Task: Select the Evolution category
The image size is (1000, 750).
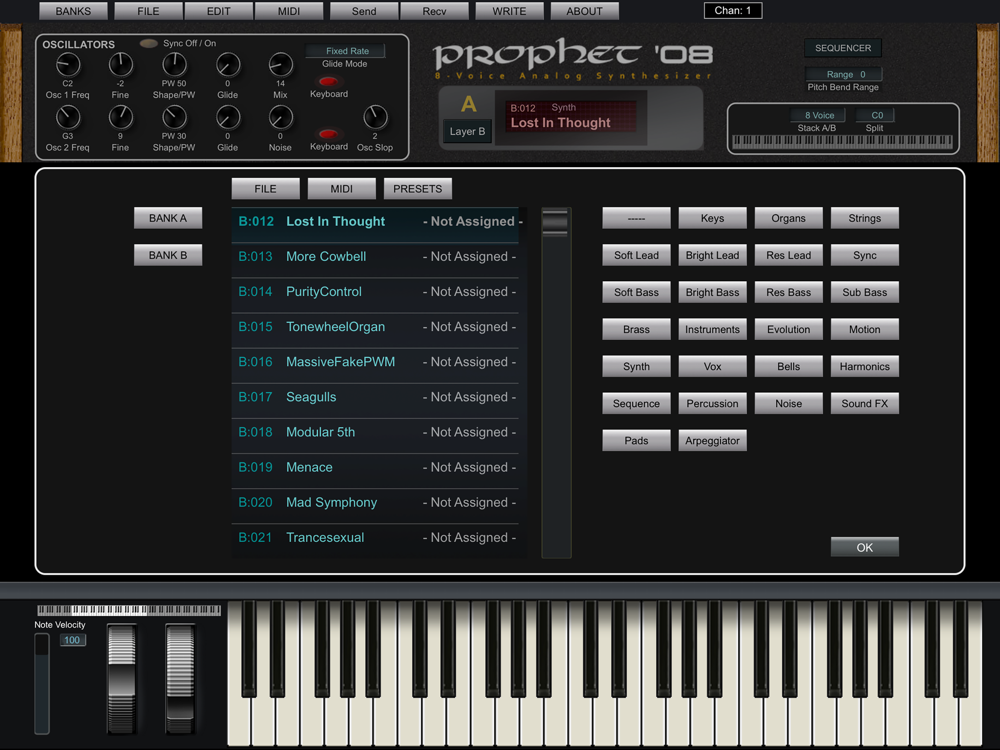Action: (788, 329)
